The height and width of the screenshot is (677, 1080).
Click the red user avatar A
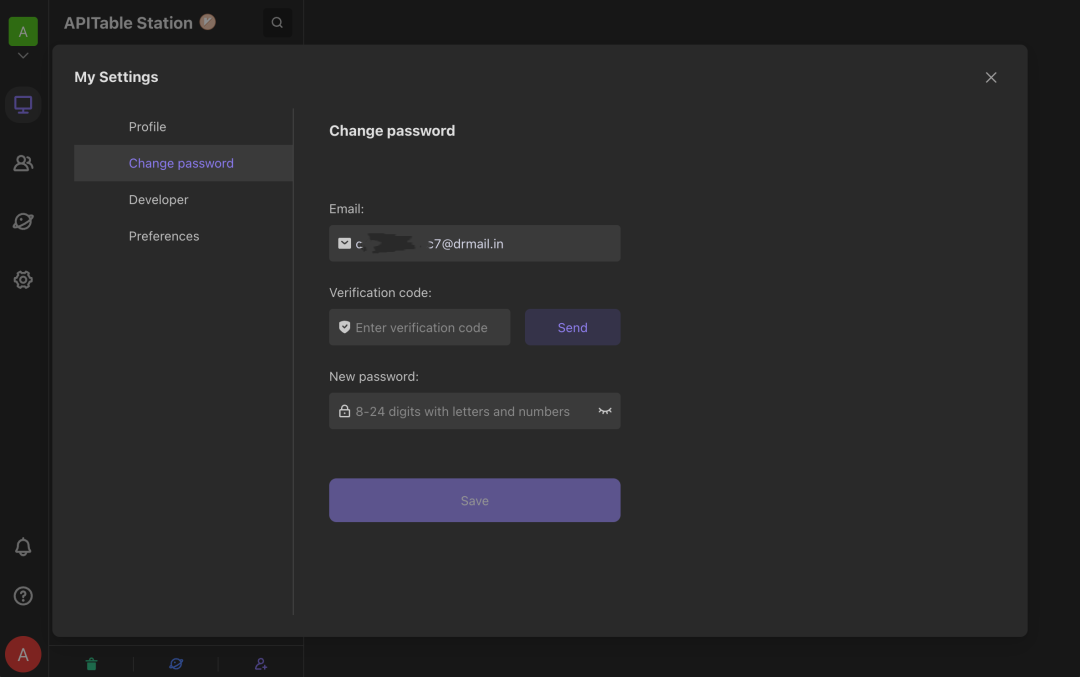[23, 654]
